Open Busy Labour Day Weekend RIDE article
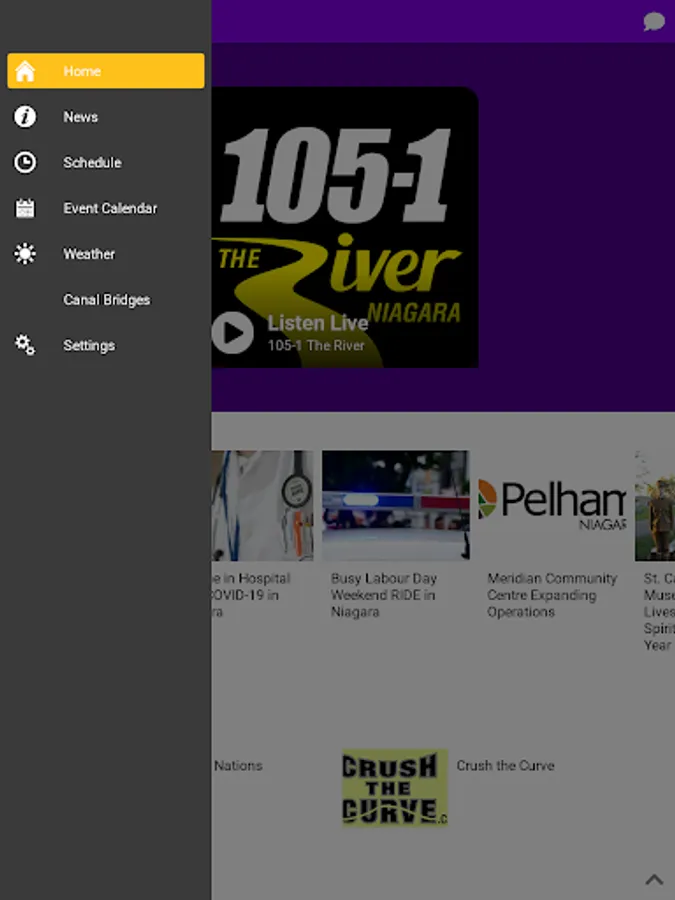Viewport: 675px width, 900px height. (383, 595)
